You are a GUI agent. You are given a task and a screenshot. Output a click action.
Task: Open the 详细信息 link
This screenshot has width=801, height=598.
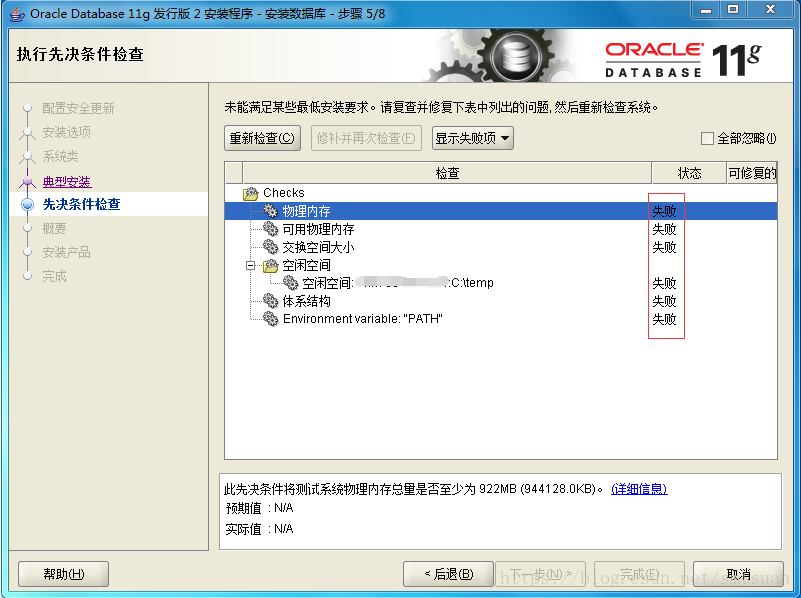pyautogui.click(x=639, y=489)
